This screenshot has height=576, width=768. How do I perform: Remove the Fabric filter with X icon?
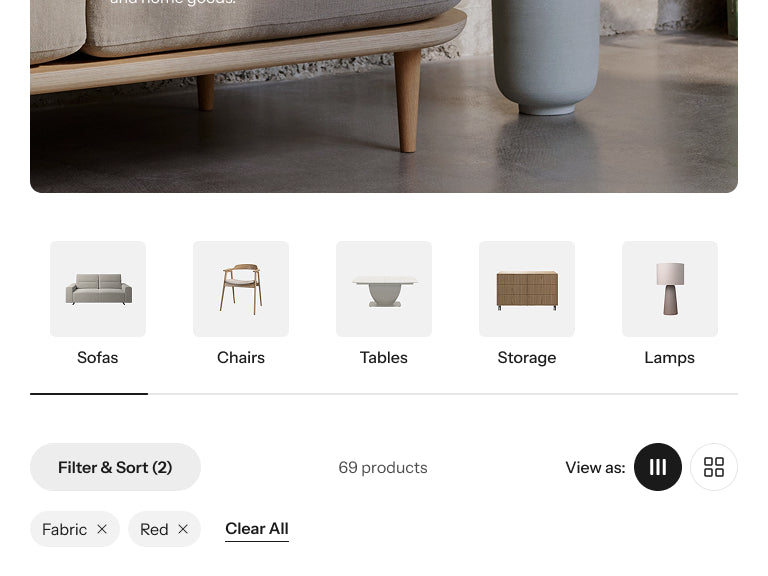coord(102,529)
